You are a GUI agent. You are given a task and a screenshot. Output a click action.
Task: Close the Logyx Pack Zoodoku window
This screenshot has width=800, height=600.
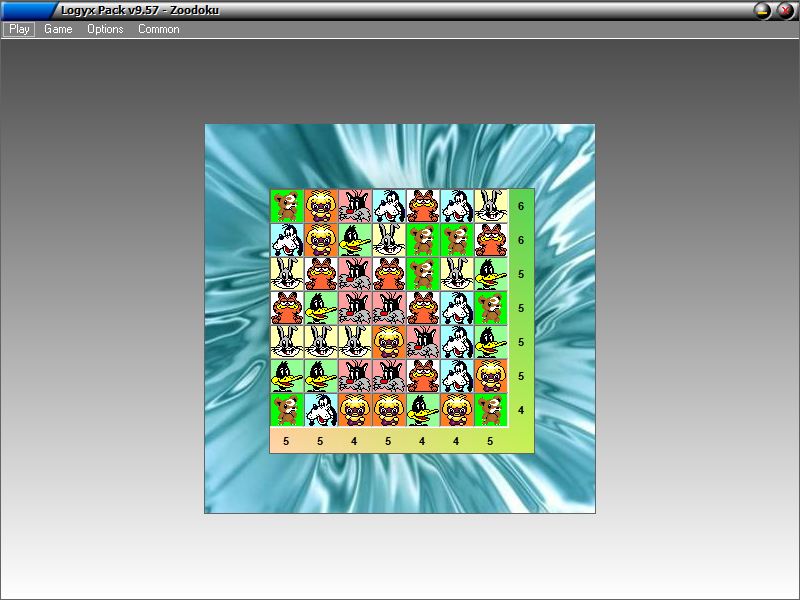(786, 11)
